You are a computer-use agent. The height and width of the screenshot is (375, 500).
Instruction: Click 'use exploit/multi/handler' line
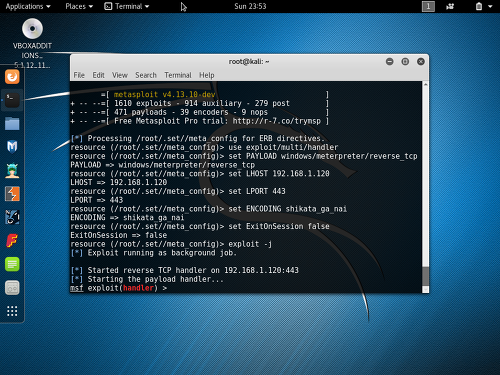coord(283,147)
